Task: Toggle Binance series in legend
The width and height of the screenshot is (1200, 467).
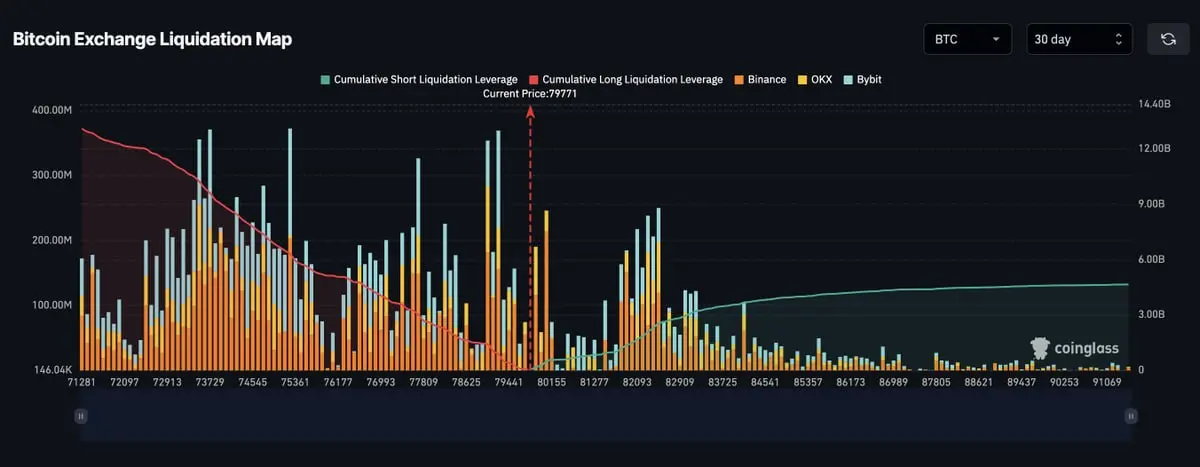Action: click(x=760, y=79)
